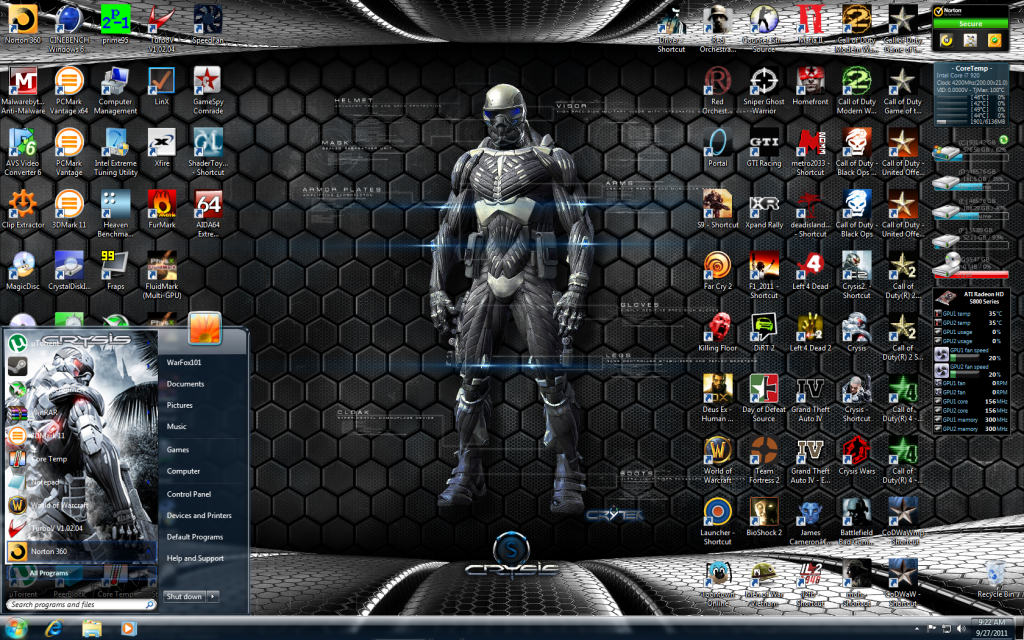The width and height of the screenshot is (1024, 640).
Task: Open GTI Racing desktop icon
Action: tap(763, 148)
